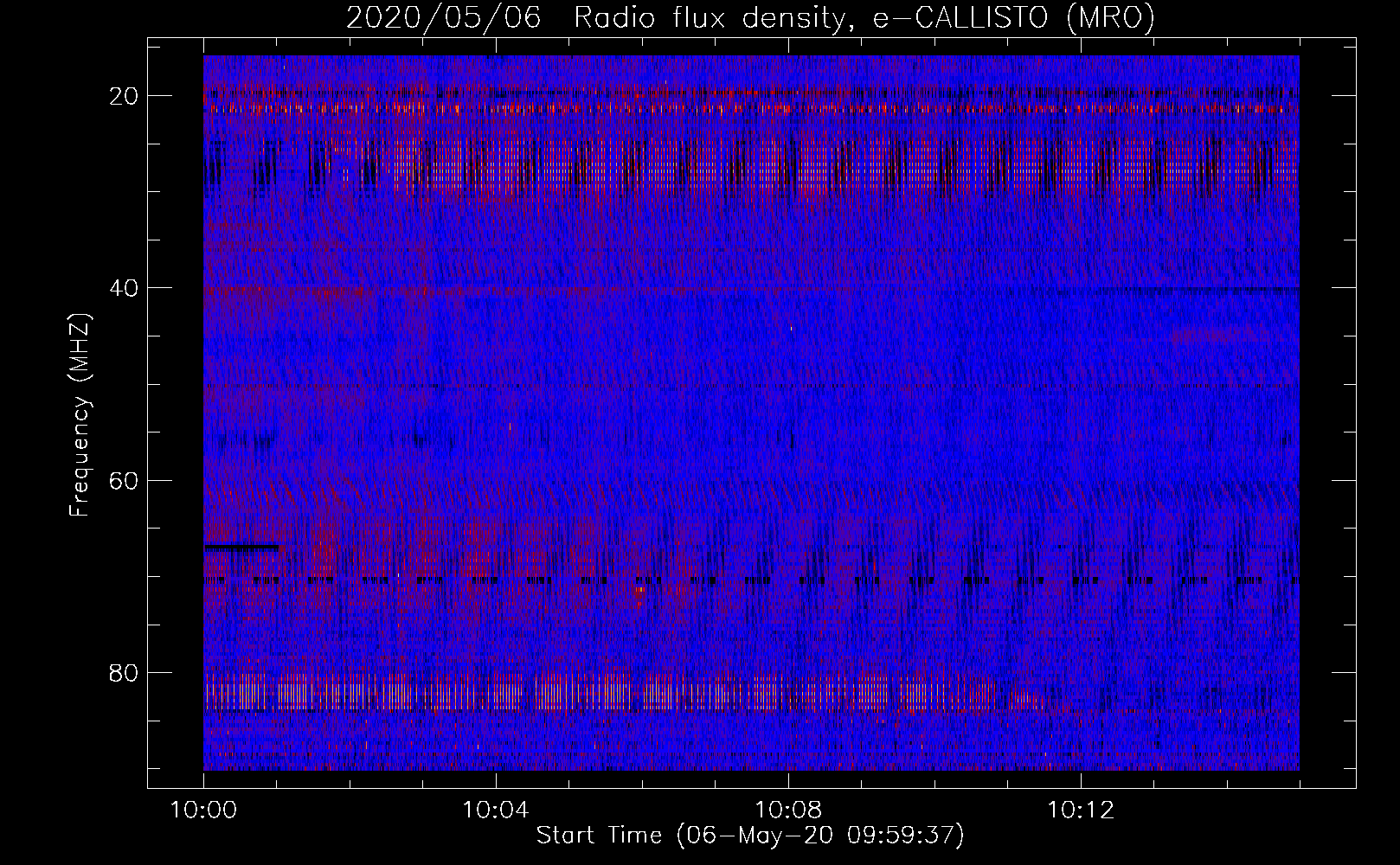
Task: Click the '10:08' time tick label
Action: pyautogui.click(x=788, y=811)
